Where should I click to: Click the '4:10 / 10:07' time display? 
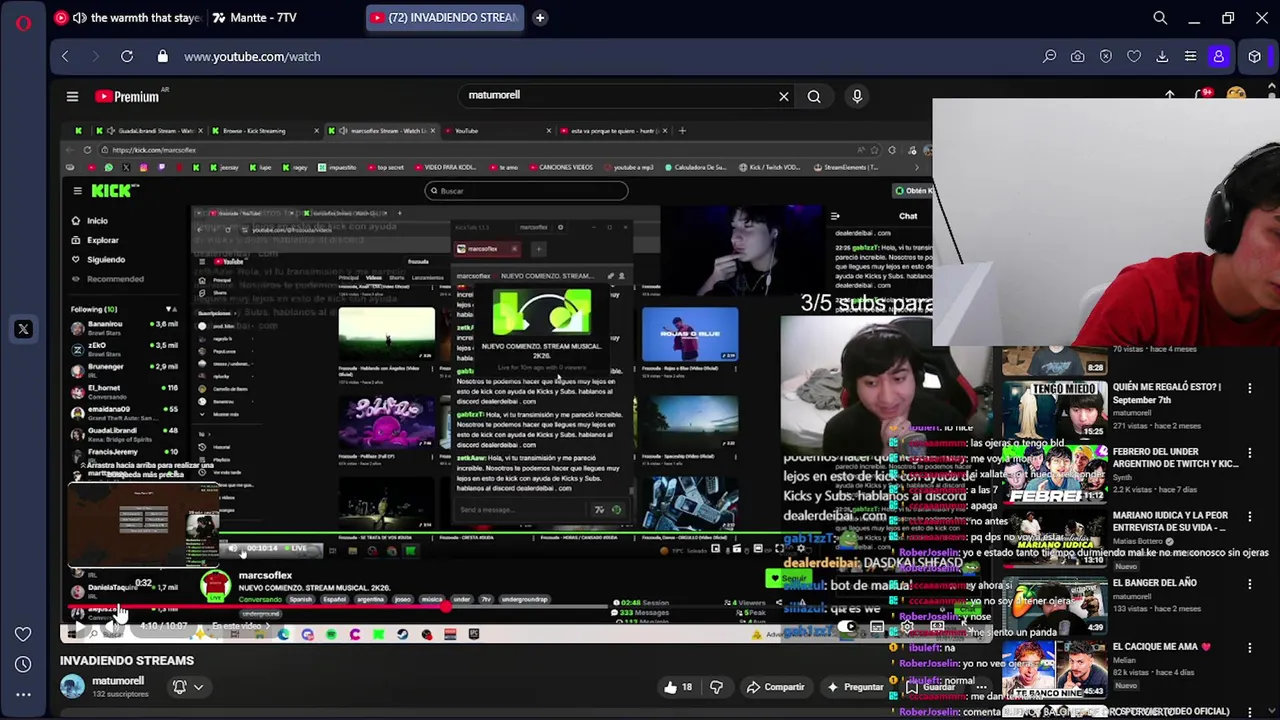[163, 627]
